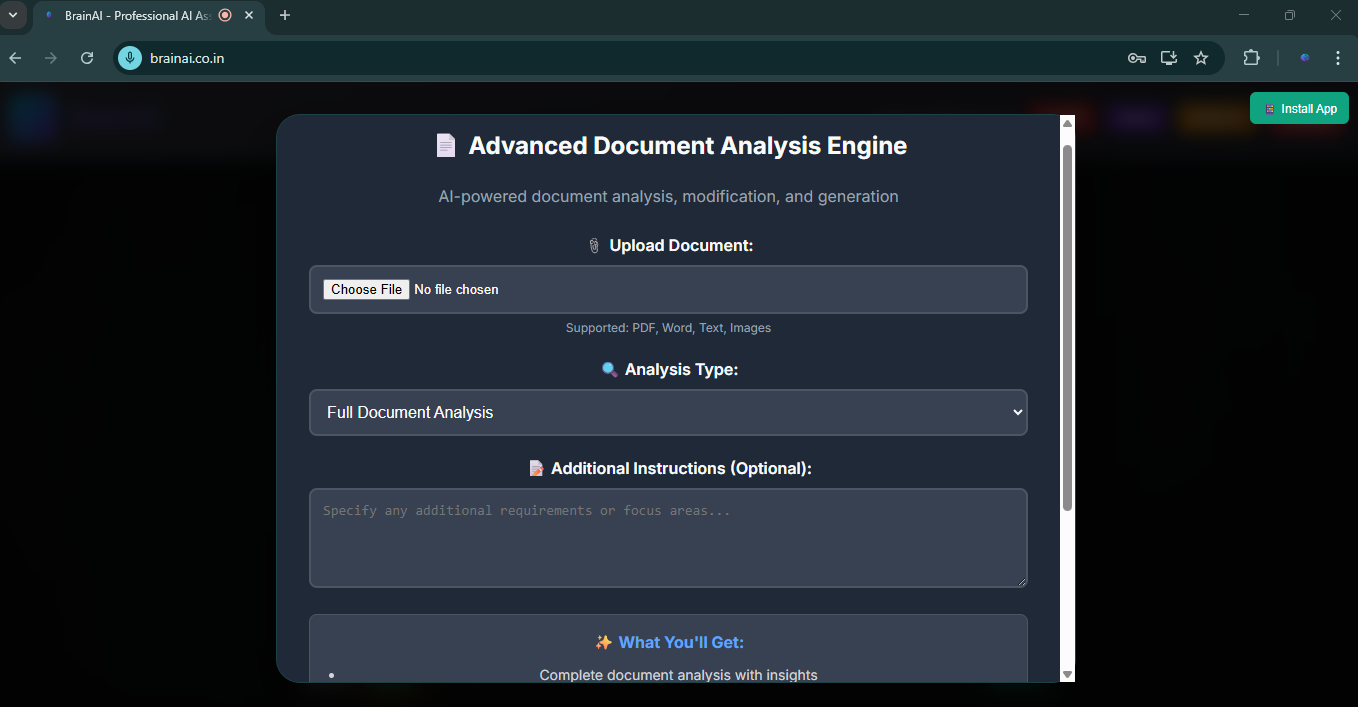1358x707 pixels.
Task: Open the saved passwords key icon
Action: [1137, 58]
